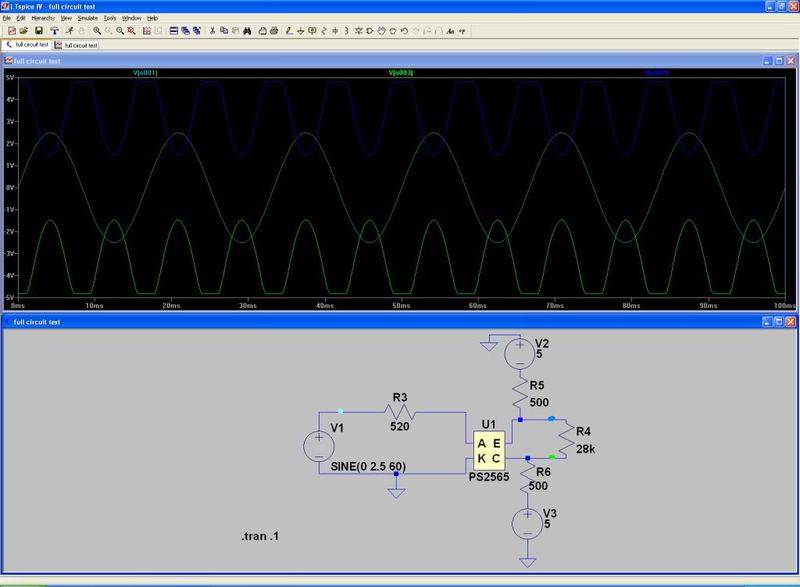Image resolution: width=800 pixels, height=587 pixels.
Task: Close the schematic pane full circuit test
Action: (x=790, y=321)
